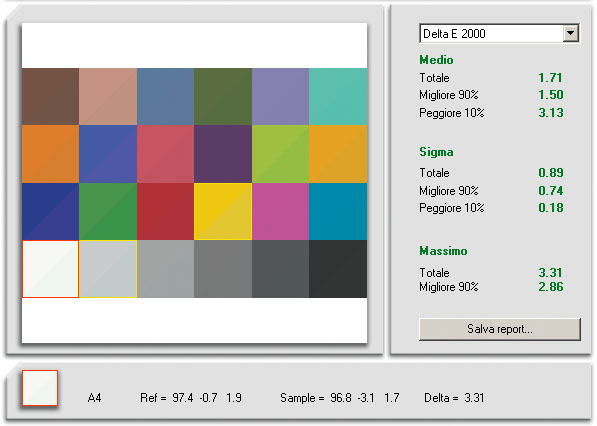This screenshot has width=597, height=426.
Task: Select the dark brown patch in the top row
Action: pos(50,97)
